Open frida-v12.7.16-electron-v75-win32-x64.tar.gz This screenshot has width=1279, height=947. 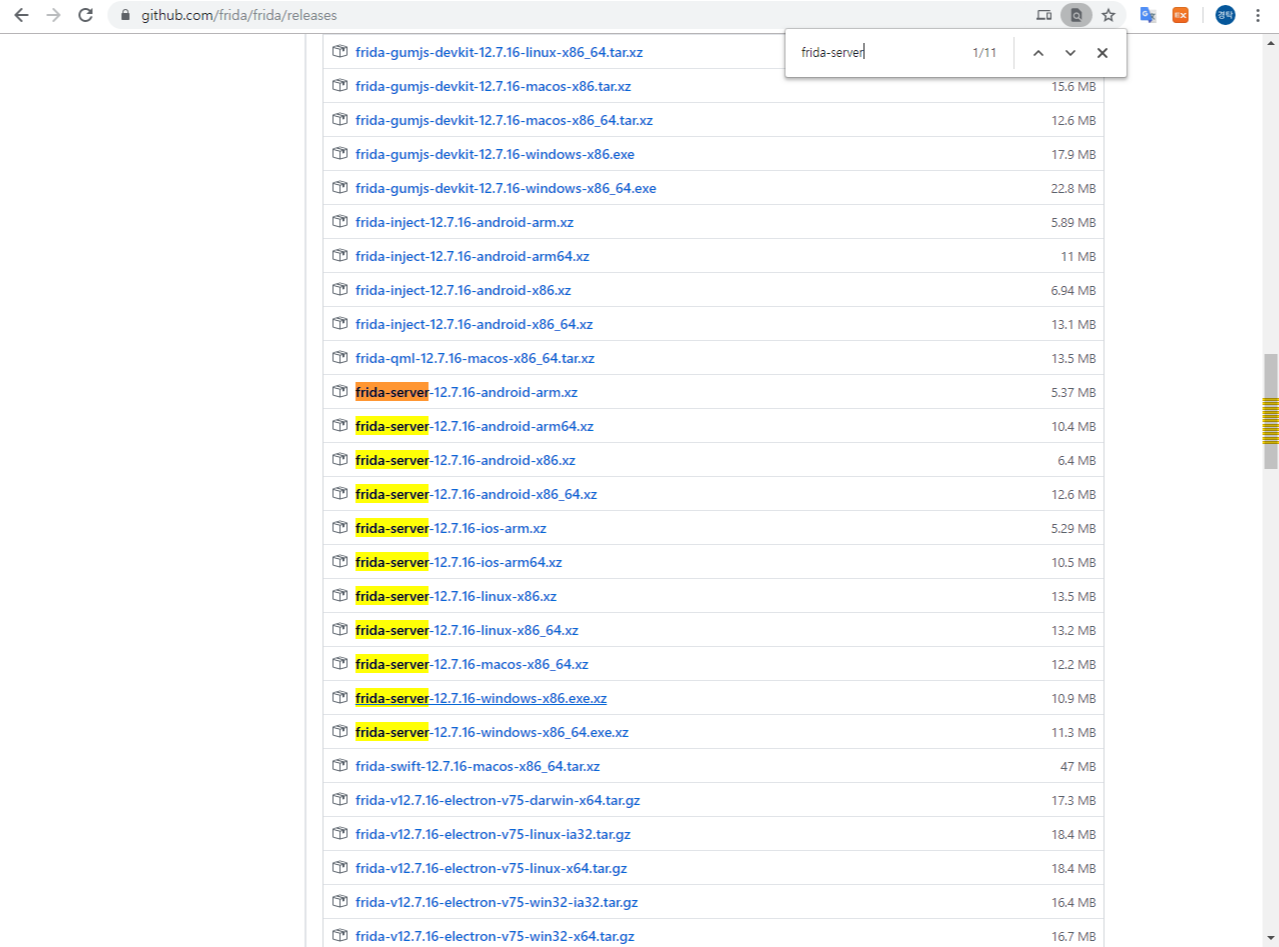coord(495,936)
